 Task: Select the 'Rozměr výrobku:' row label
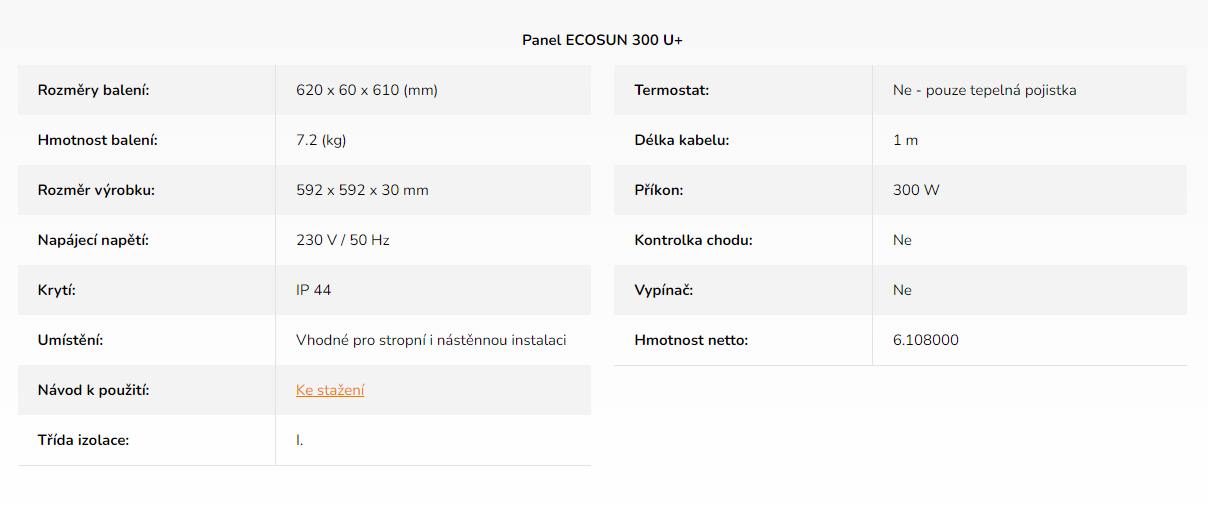96,190
